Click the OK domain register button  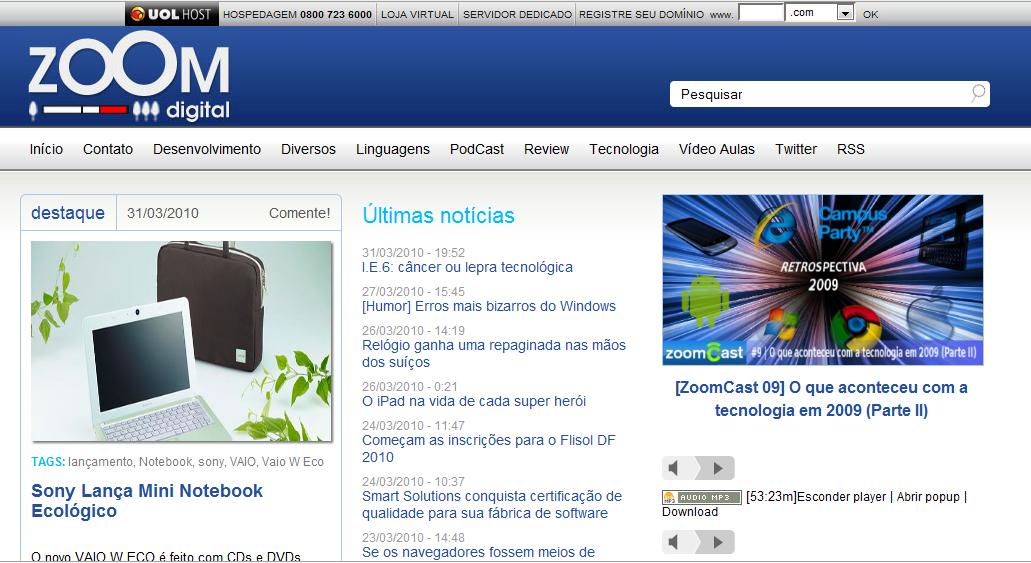(871, 14)
